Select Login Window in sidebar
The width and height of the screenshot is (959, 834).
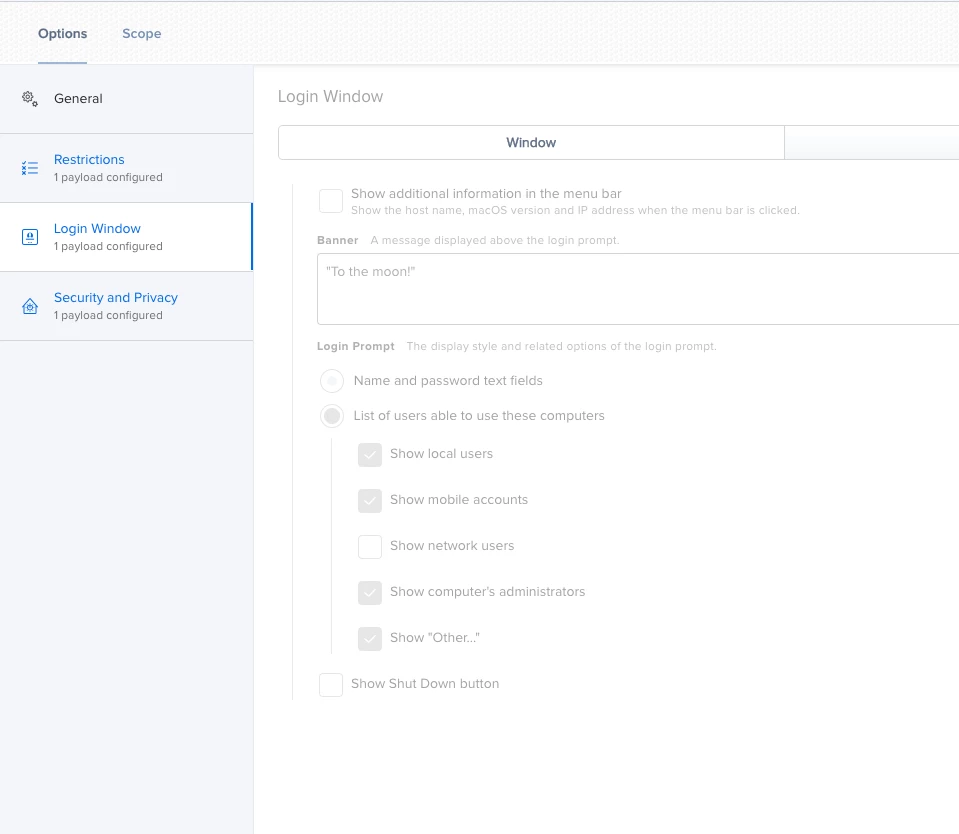click(x=127, y=237)
